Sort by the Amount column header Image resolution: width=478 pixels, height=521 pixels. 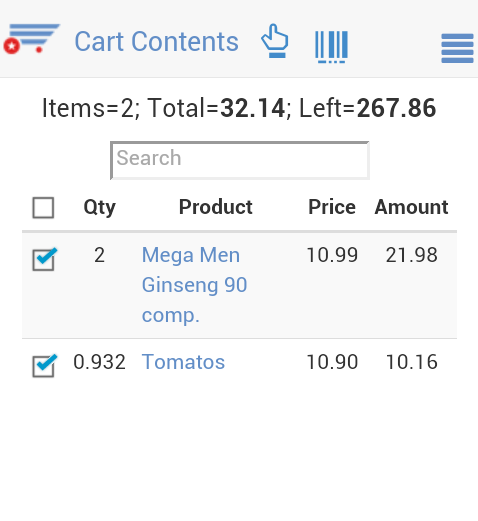click(x=411, y=207)
